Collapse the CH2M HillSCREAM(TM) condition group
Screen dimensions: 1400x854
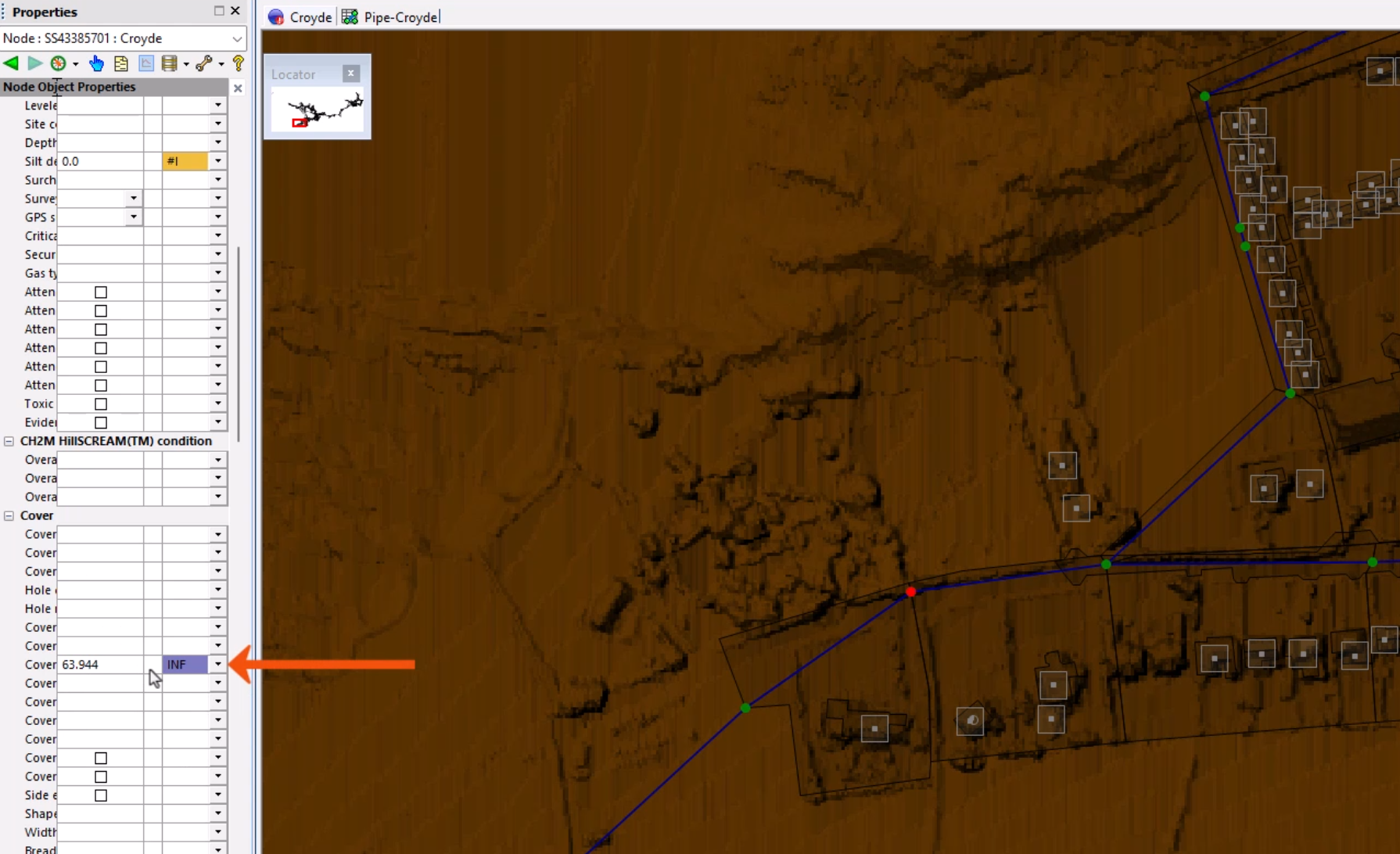pyautogui.click(x=9, y=441)
